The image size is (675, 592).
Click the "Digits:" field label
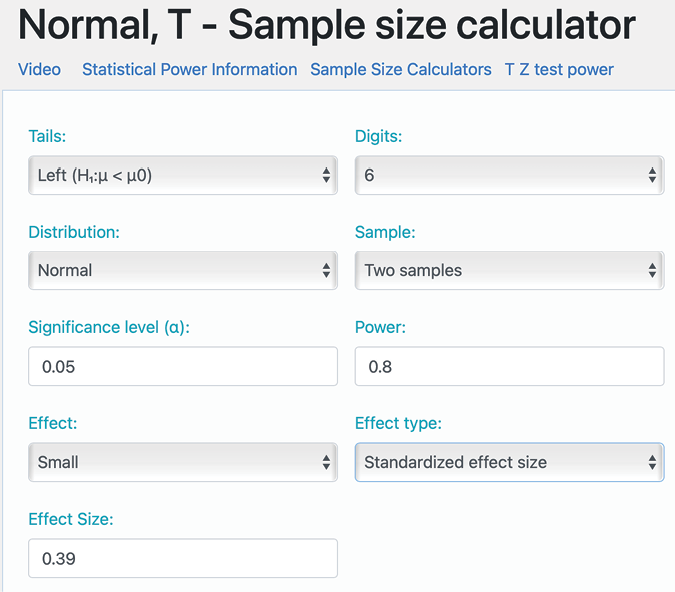pyautogui.click(x=379, y=136)
